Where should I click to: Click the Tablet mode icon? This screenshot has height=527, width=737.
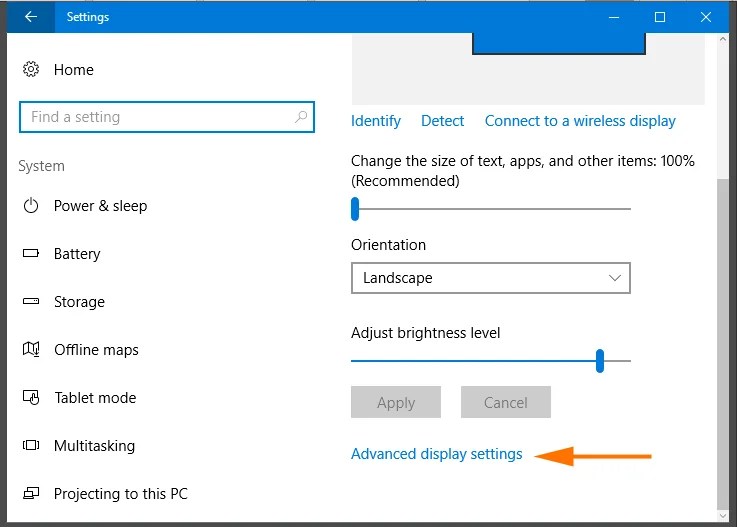(x=31, y=398)
